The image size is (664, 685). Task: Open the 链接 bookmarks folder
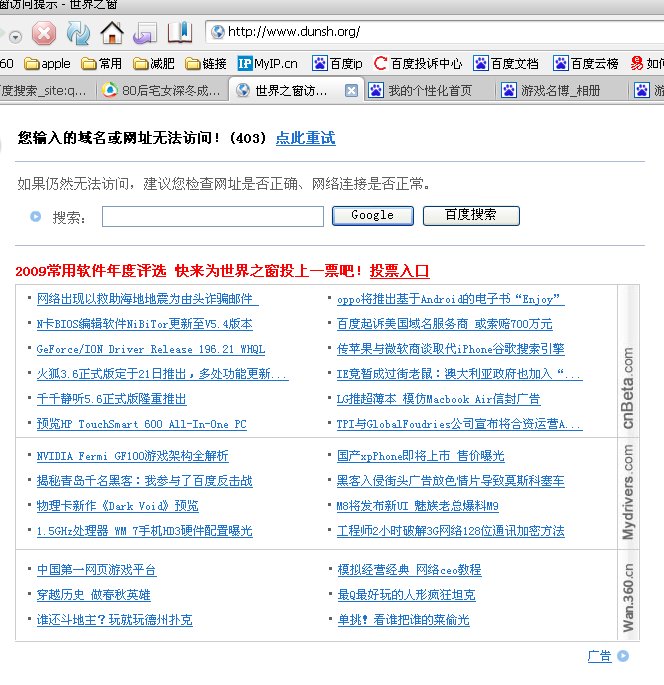205,64
